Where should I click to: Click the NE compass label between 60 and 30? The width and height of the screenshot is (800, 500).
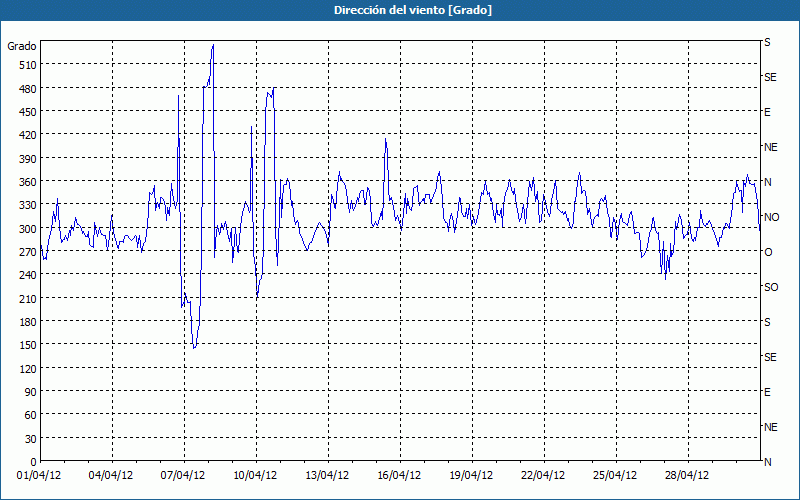coord(770,427)
